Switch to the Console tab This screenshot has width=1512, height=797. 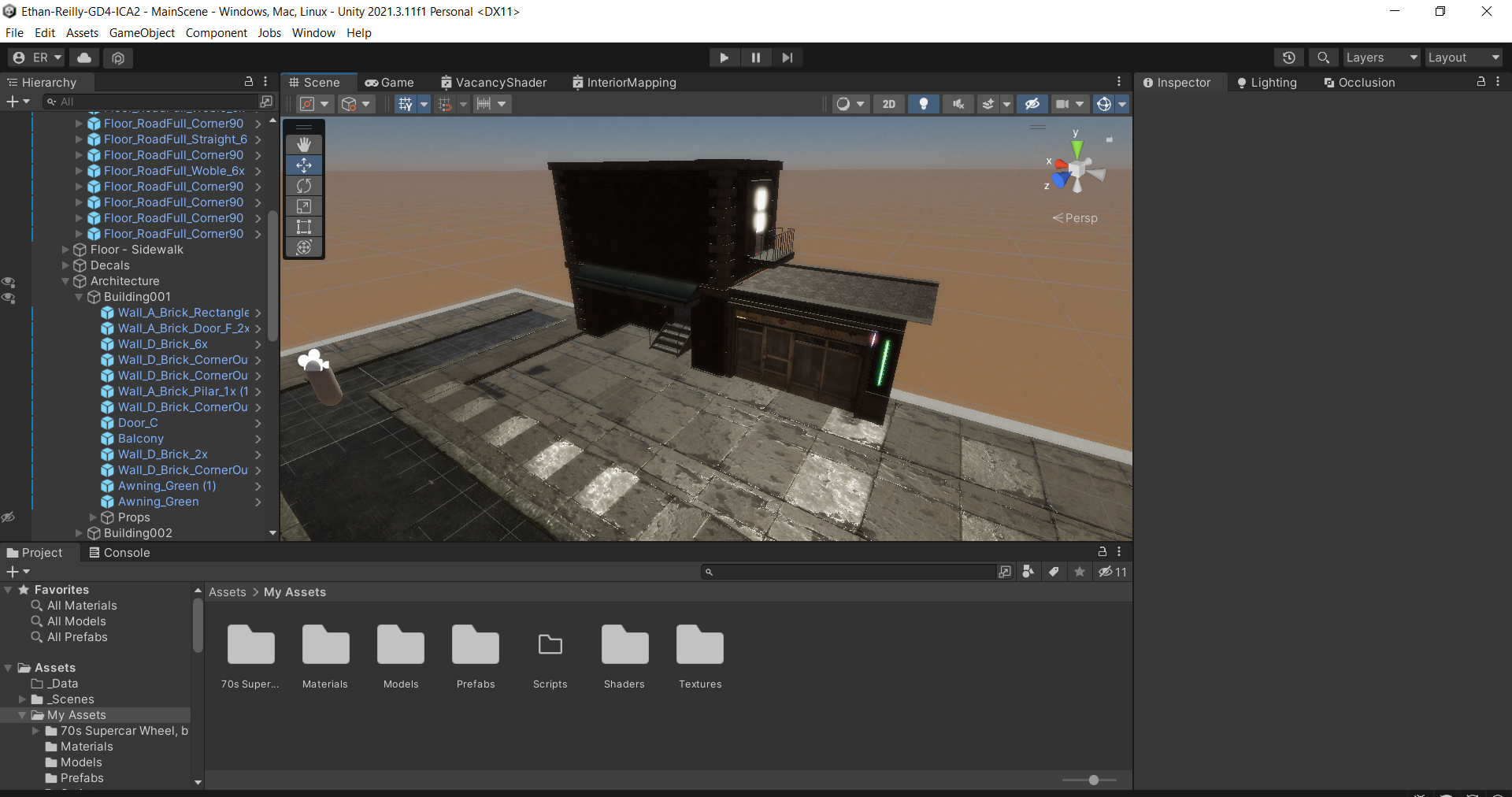pos(120,553)
